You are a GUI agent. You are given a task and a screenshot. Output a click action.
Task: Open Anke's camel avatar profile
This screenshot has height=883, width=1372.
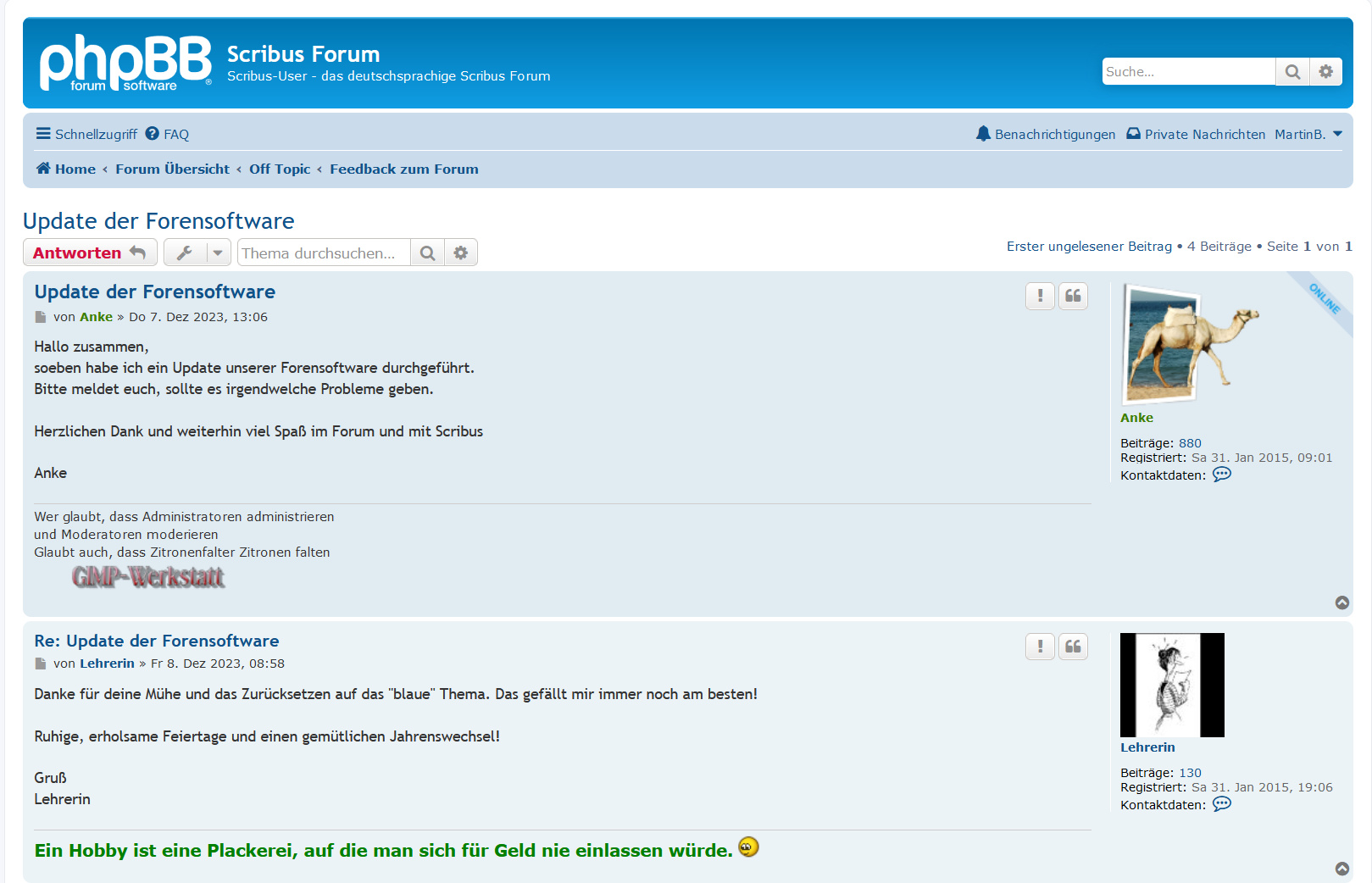click(1190, 344)
